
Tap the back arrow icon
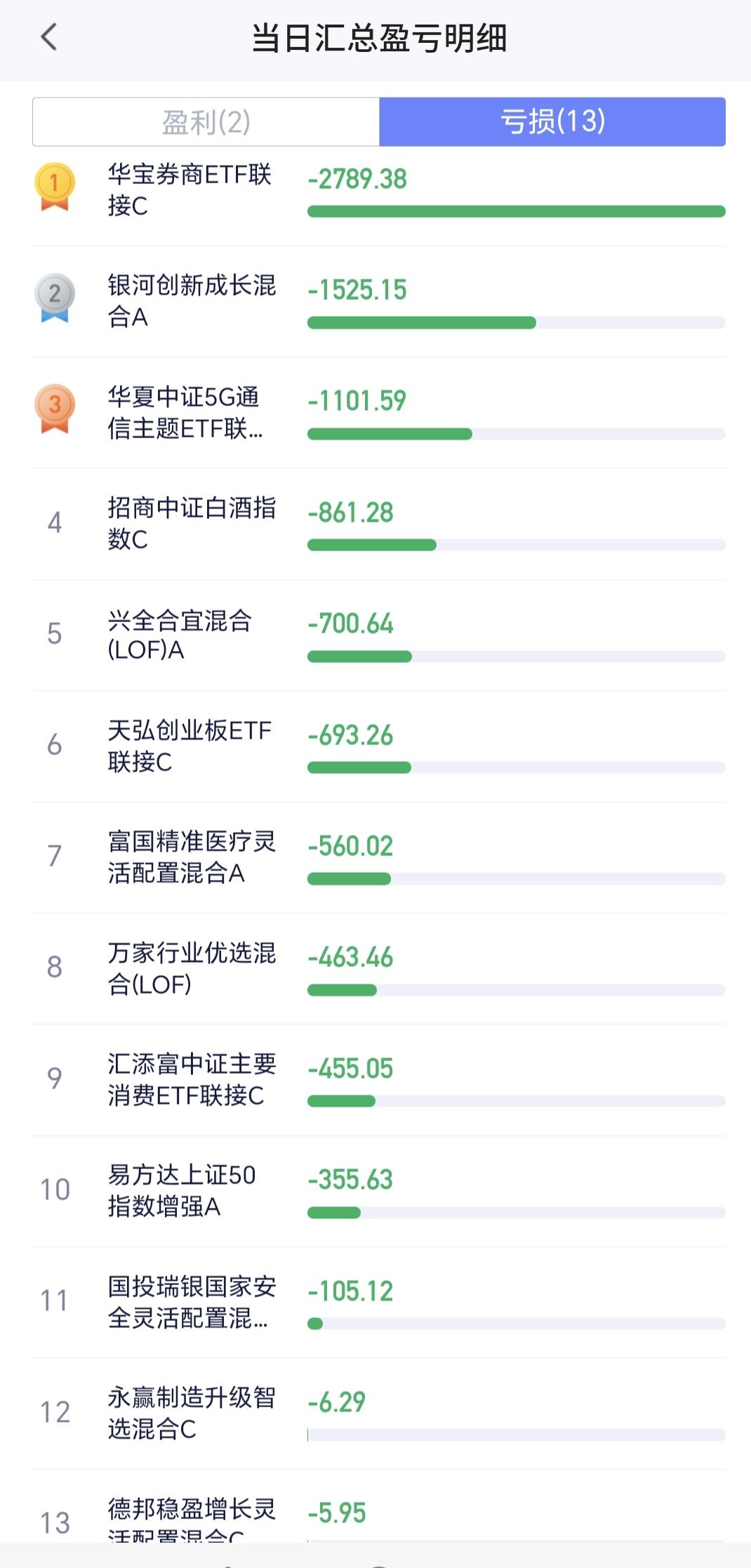(x=48, y=37)
